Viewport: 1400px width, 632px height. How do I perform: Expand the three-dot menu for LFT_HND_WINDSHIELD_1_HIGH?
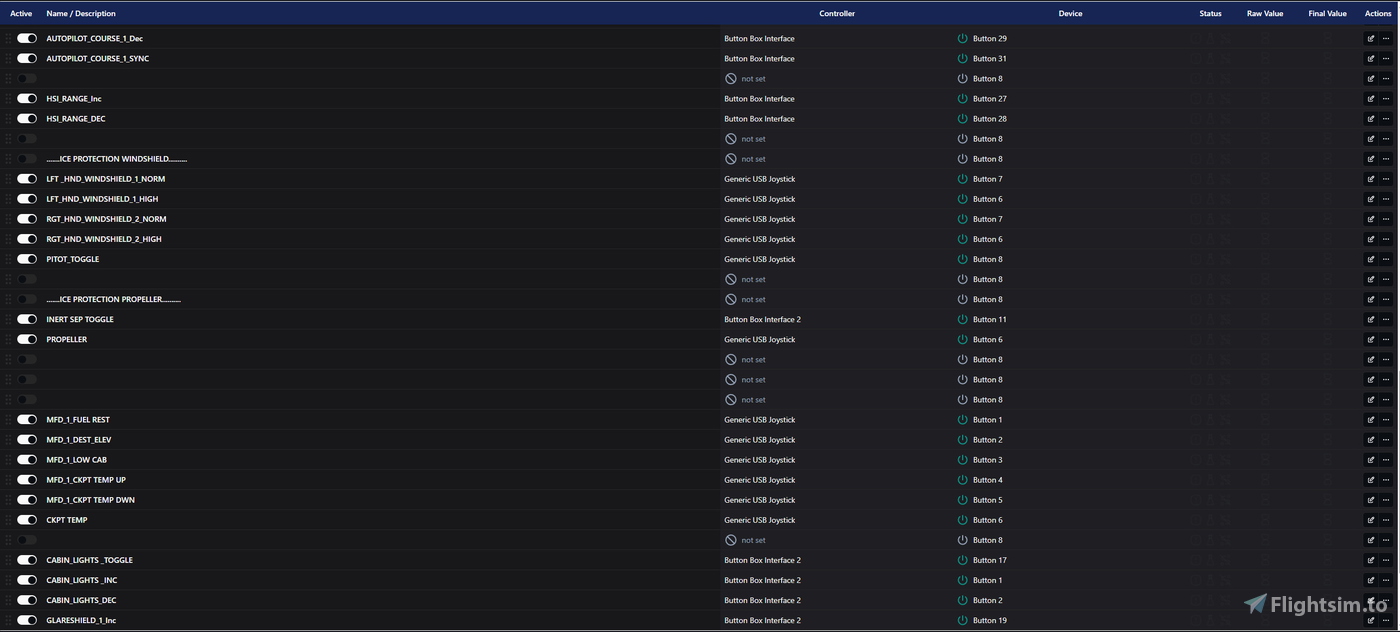[x=1386, y=199]
